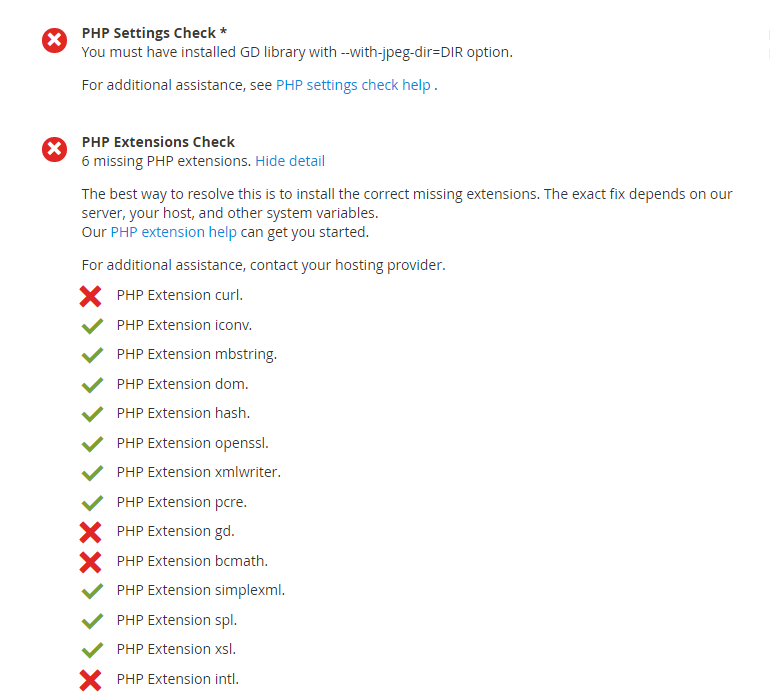Select the PHP Settings Check heading

(x=154, y=33)
